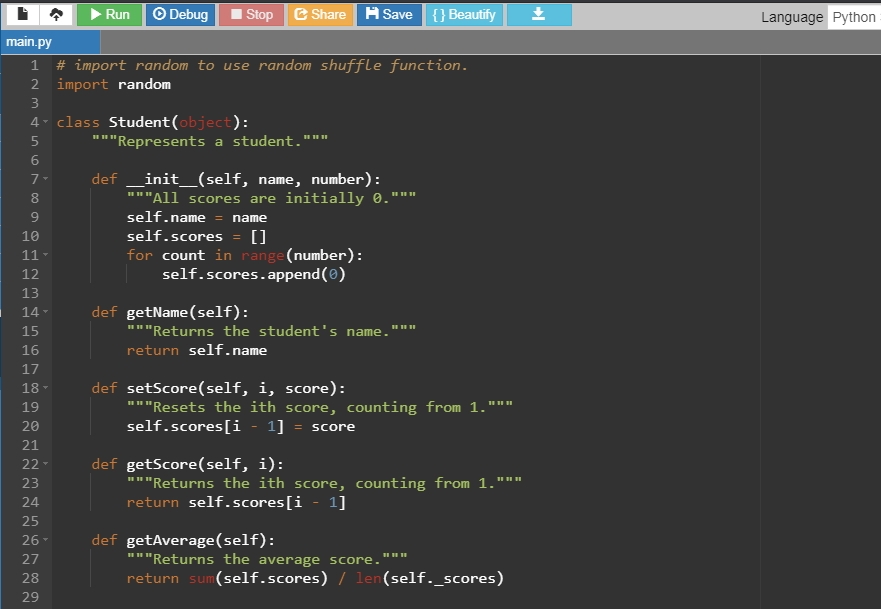Fold the setScore method block
Screen dimensions: 881x609
[x=47, y=389]
